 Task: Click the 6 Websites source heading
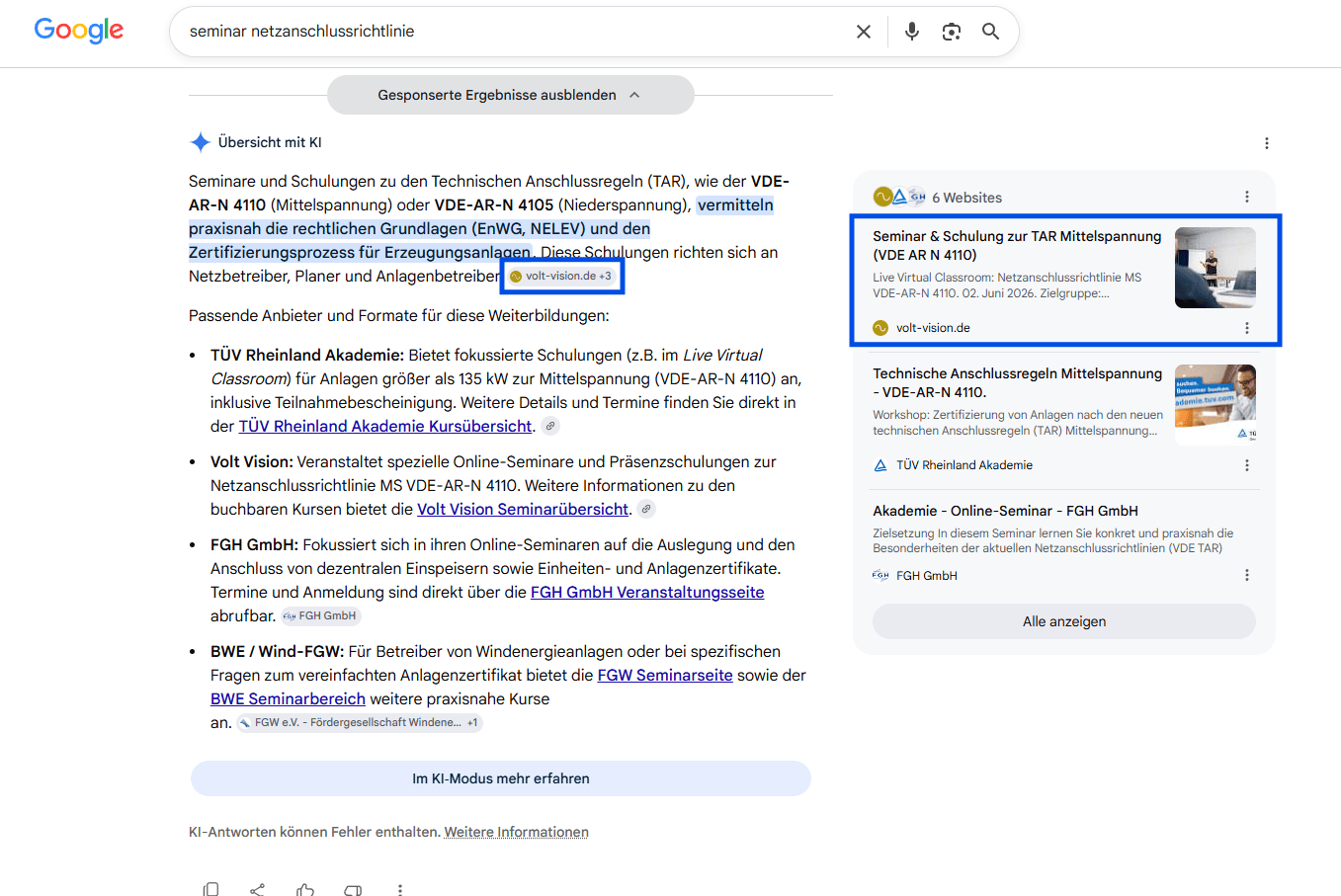(x=966, y=198)
